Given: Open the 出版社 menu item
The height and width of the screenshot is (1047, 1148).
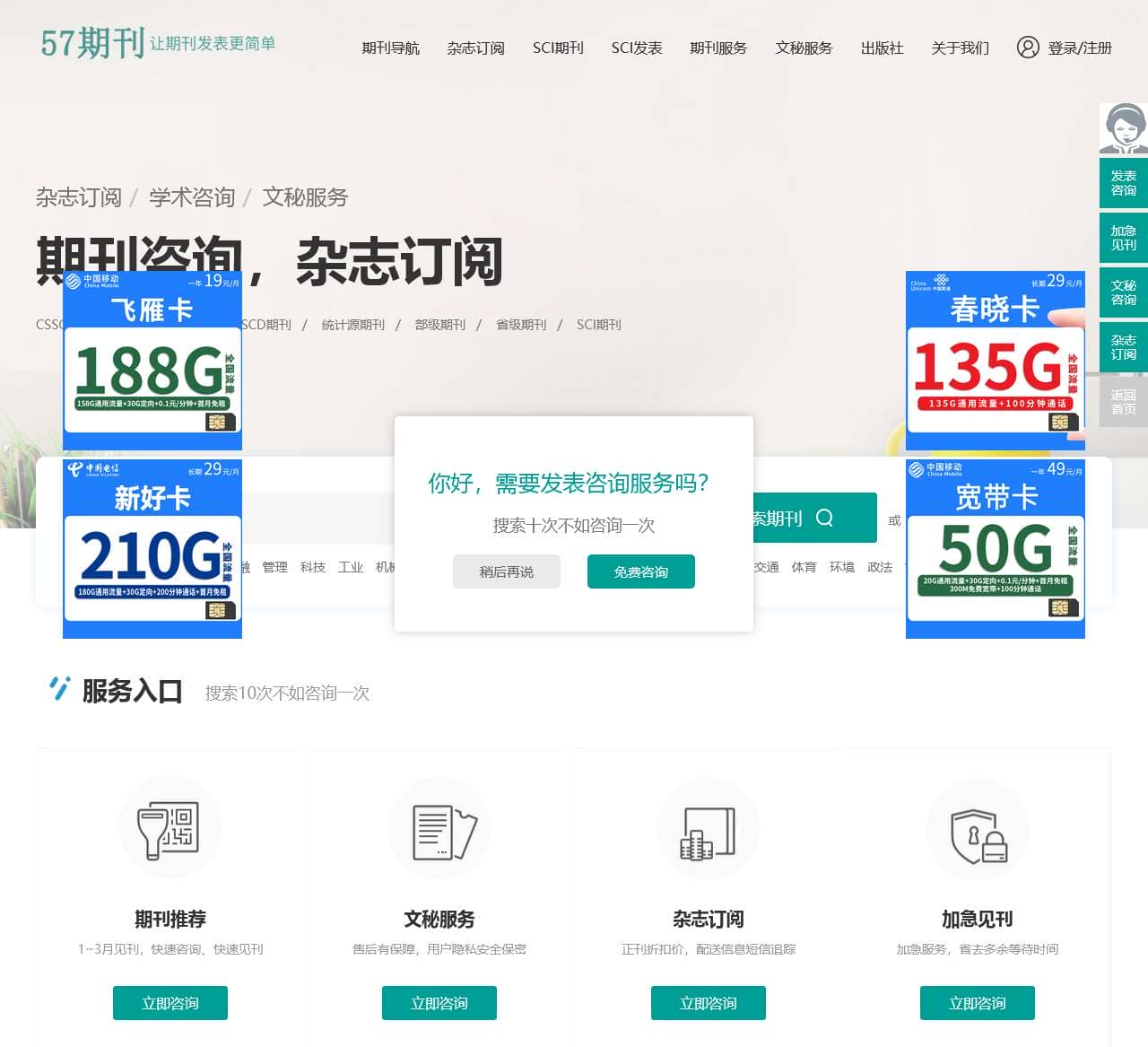Looking at the screenshot, I should click(x=883, y=48).
